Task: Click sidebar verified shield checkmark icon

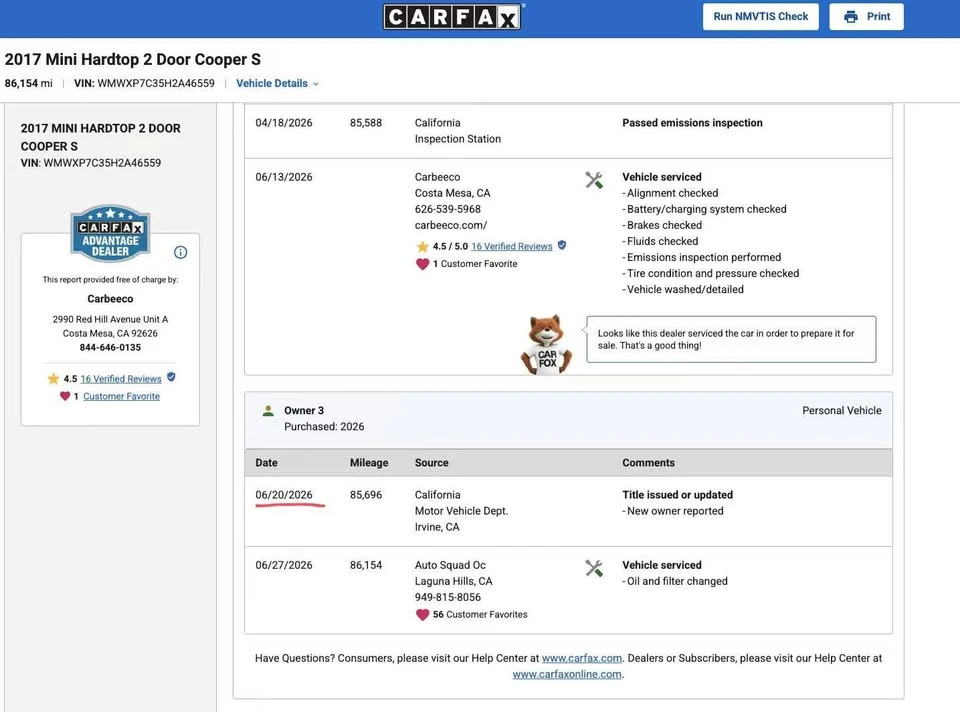Action: (171, 377)
